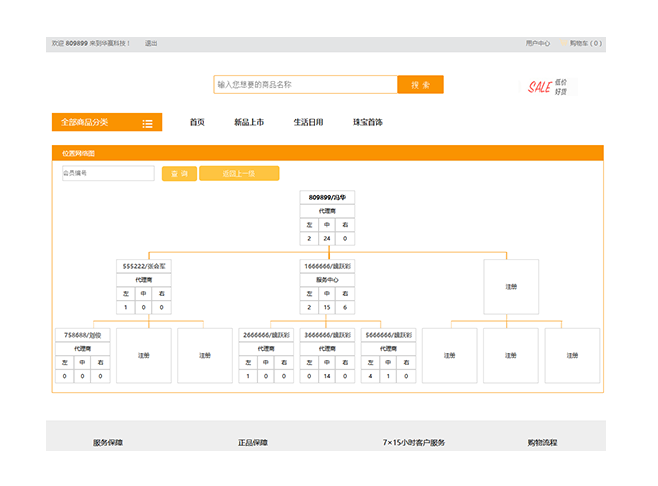Open the 购物车 shopping cart
Screen dimensions: 658x486
pyautogui.click(x=585, y=44)
